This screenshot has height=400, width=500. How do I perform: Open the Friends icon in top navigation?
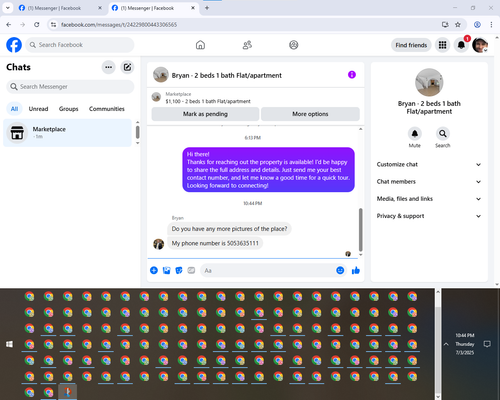pyautogui.click(x=247, y=45)
